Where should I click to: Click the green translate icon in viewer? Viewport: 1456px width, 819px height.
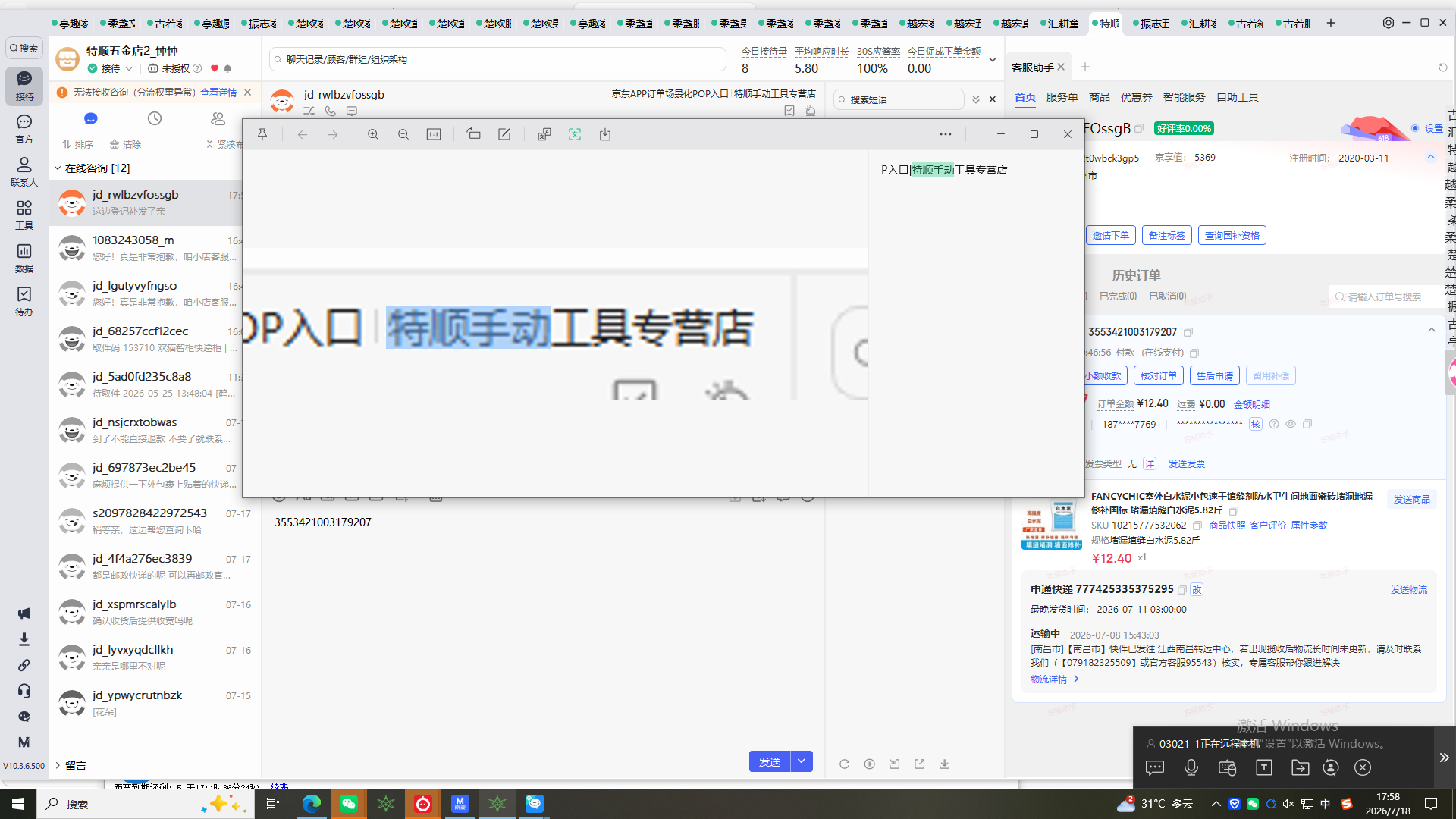[575, 134]
